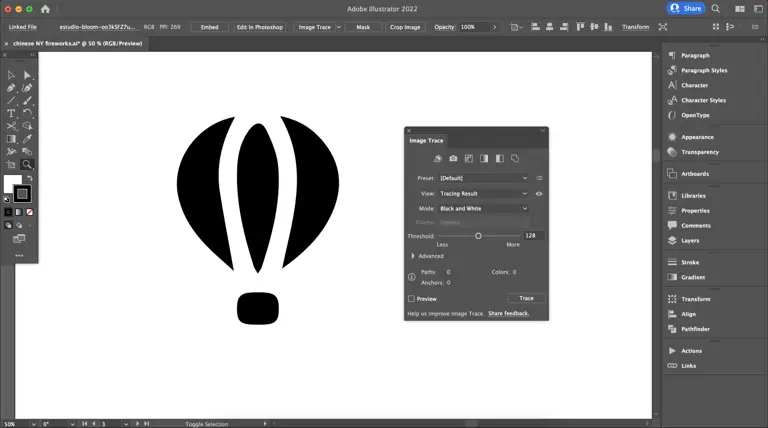768x428 pixels.
Task: Click the Image Trace control bar button
Action: coord(314,27)
